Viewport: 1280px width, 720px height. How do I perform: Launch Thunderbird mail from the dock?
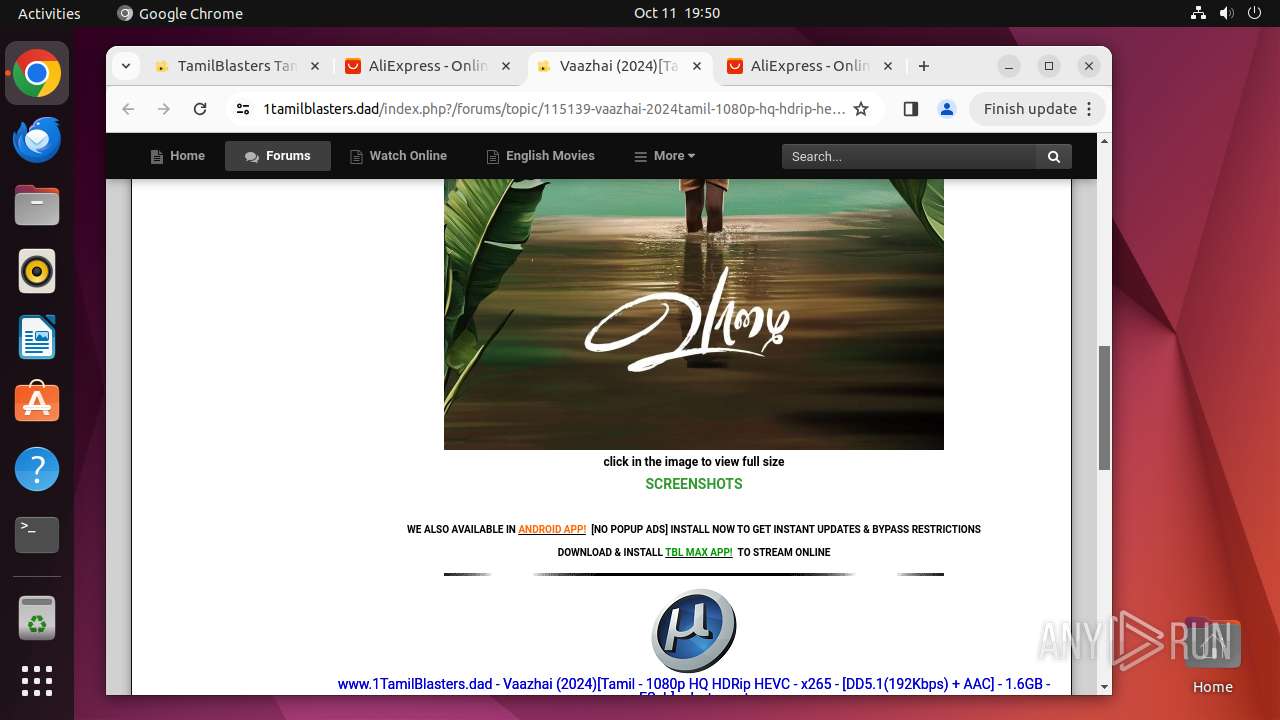(37, 139)
